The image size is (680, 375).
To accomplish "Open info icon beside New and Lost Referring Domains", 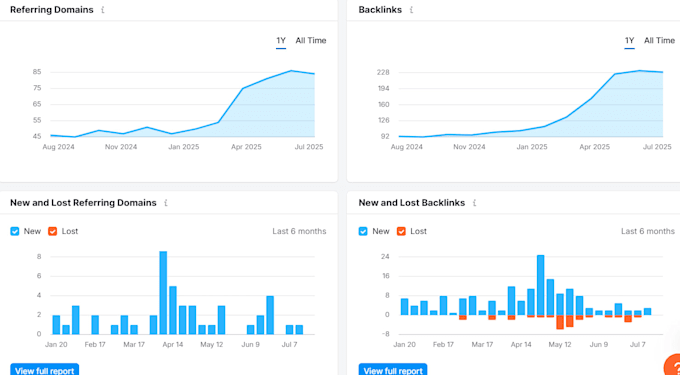I will tap(166, 203).
